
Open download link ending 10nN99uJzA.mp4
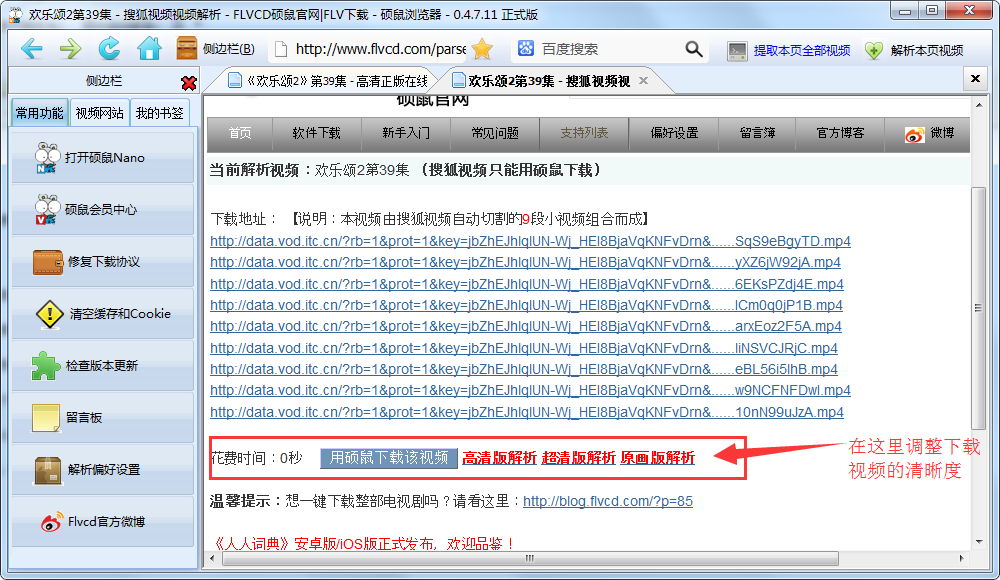click(527, 412)
